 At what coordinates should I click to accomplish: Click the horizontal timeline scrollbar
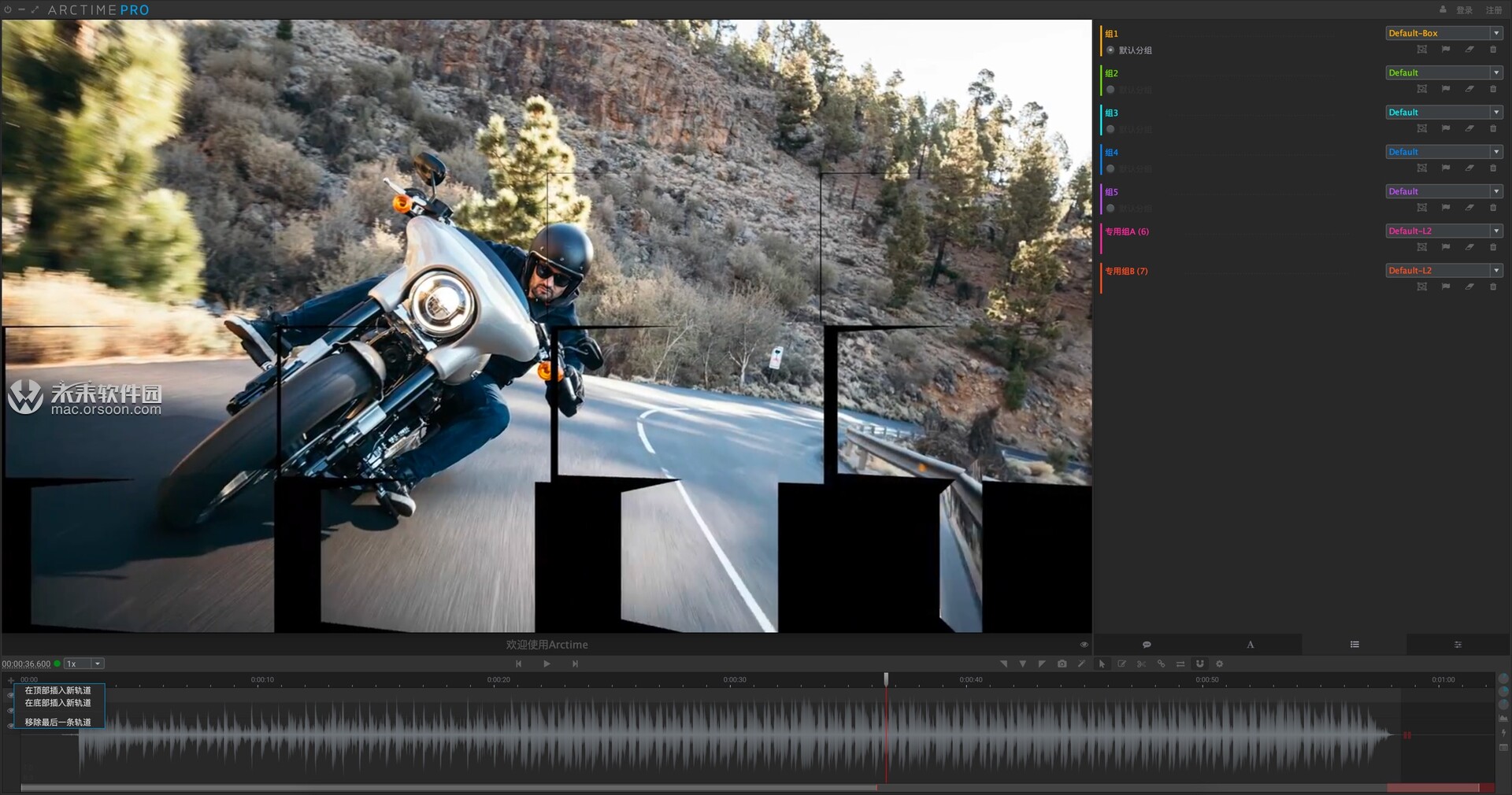(x=449, y=787)
